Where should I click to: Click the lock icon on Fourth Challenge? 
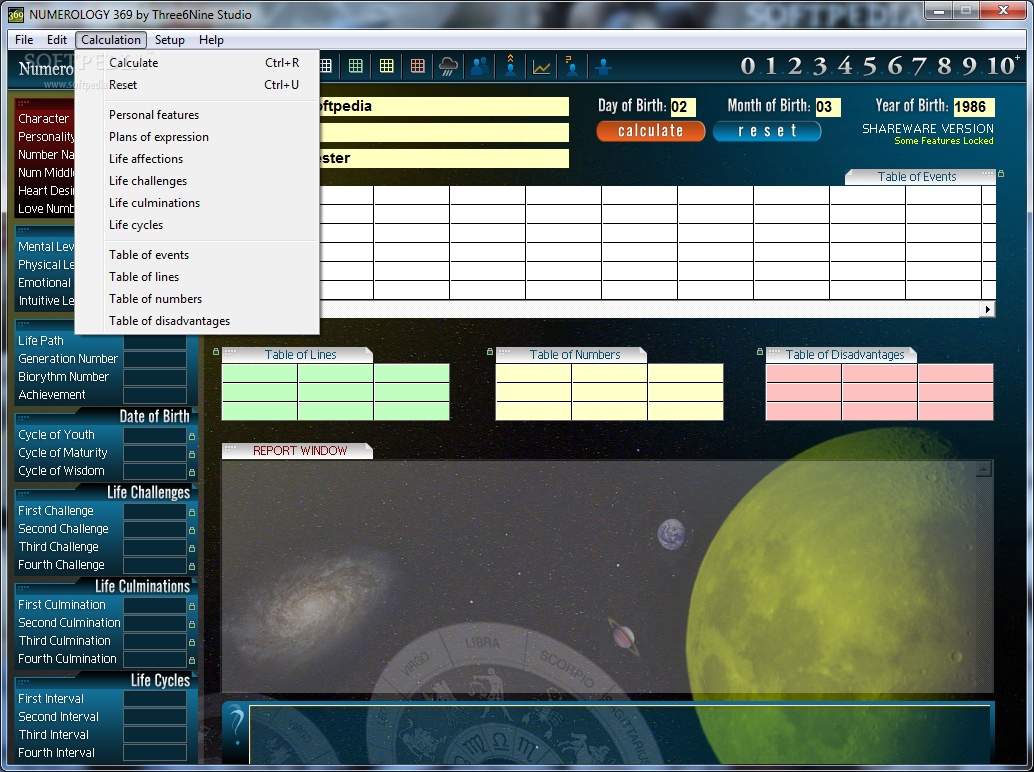click(x=192, y=566)
